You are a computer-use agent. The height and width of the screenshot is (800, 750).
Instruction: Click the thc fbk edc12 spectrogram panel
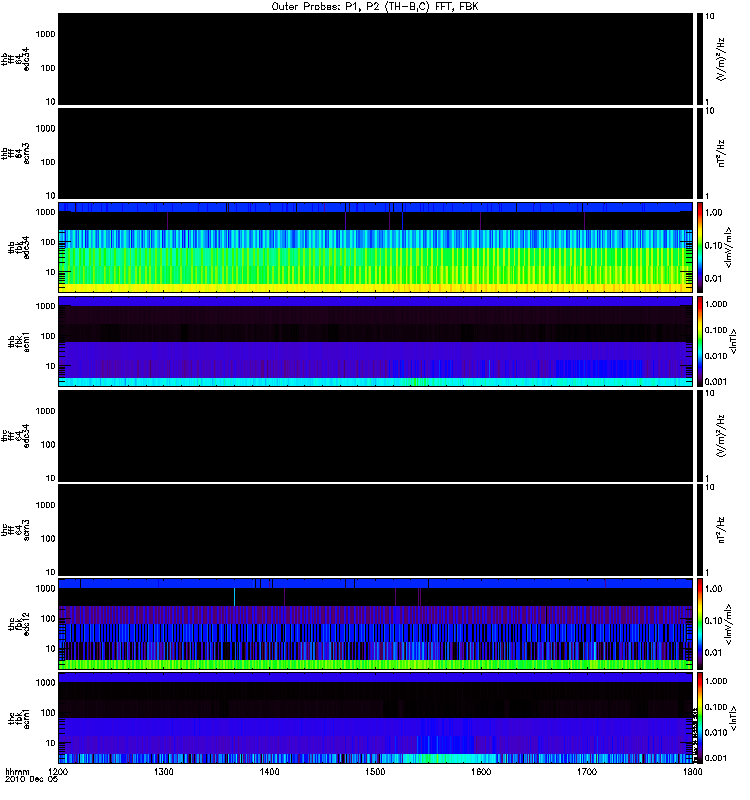point(375,624)
